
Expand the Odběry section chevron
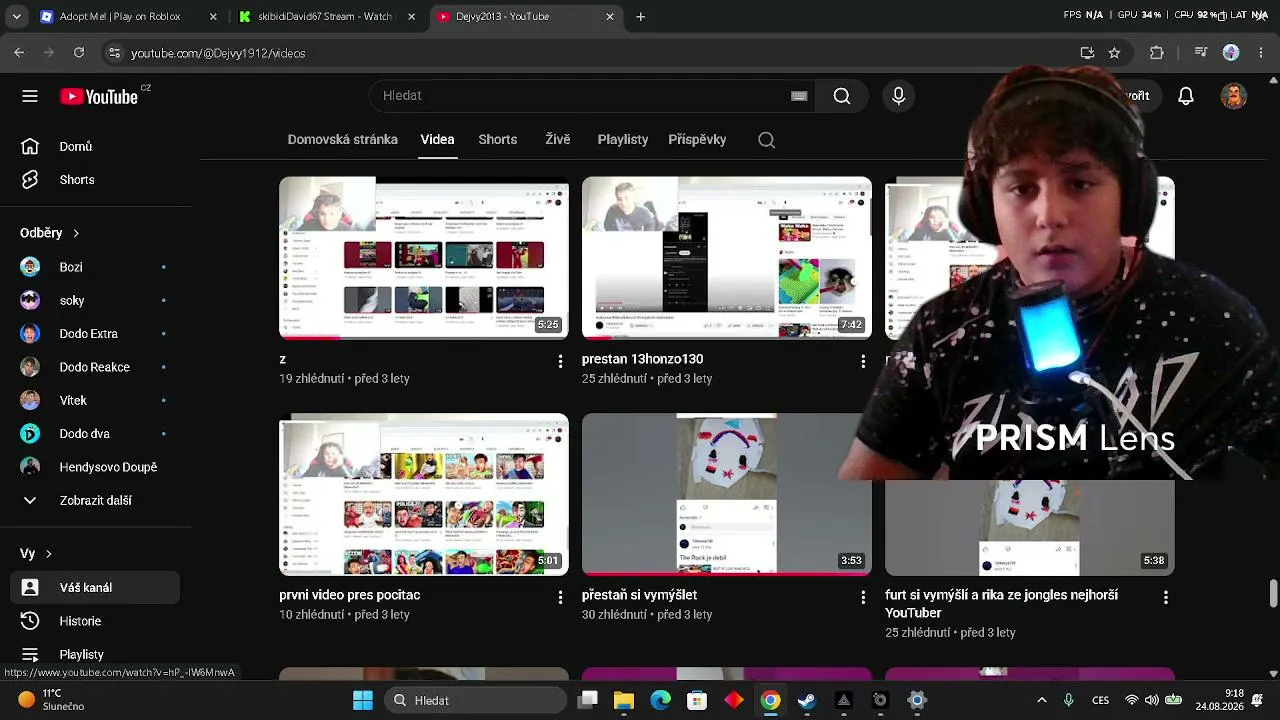(x=76, y=233)
